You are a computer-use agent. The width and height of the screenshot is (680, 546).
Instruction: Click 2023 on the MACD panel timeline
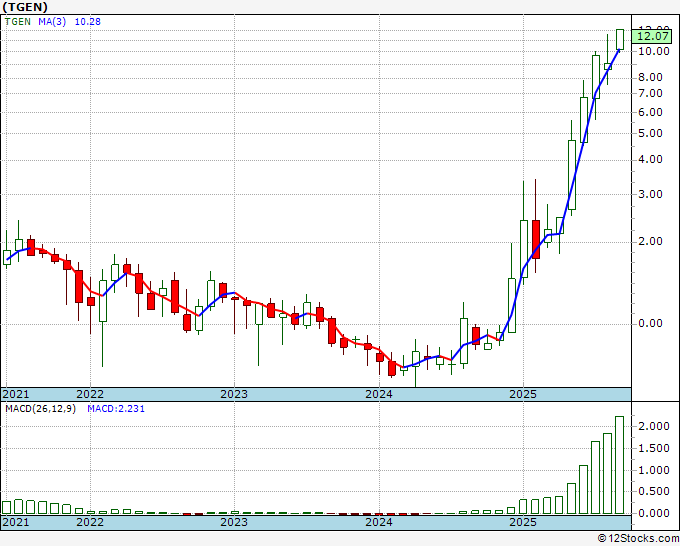pyautogui.click(x=234, y=522)
